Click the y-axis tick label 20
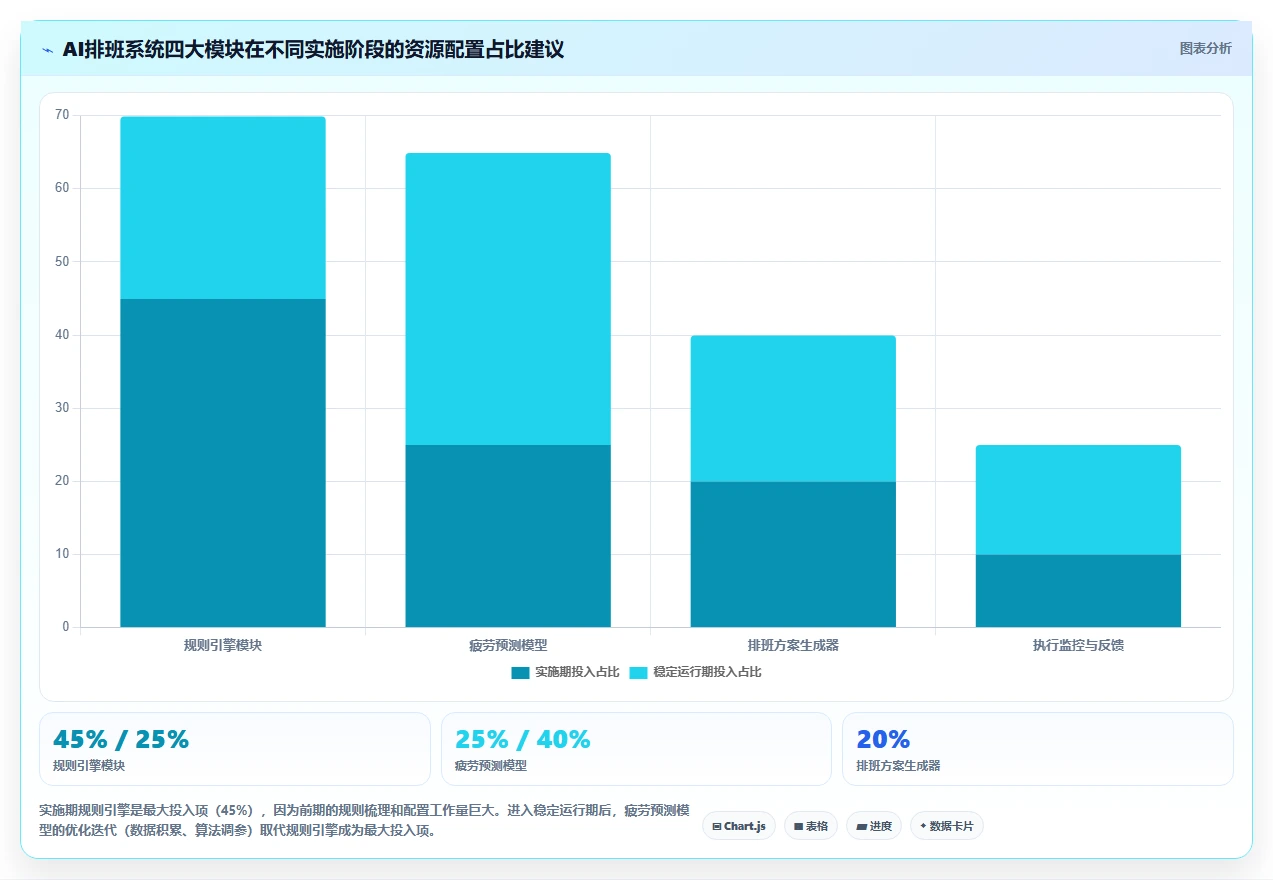1273x880 pixels. click(62, 481)
